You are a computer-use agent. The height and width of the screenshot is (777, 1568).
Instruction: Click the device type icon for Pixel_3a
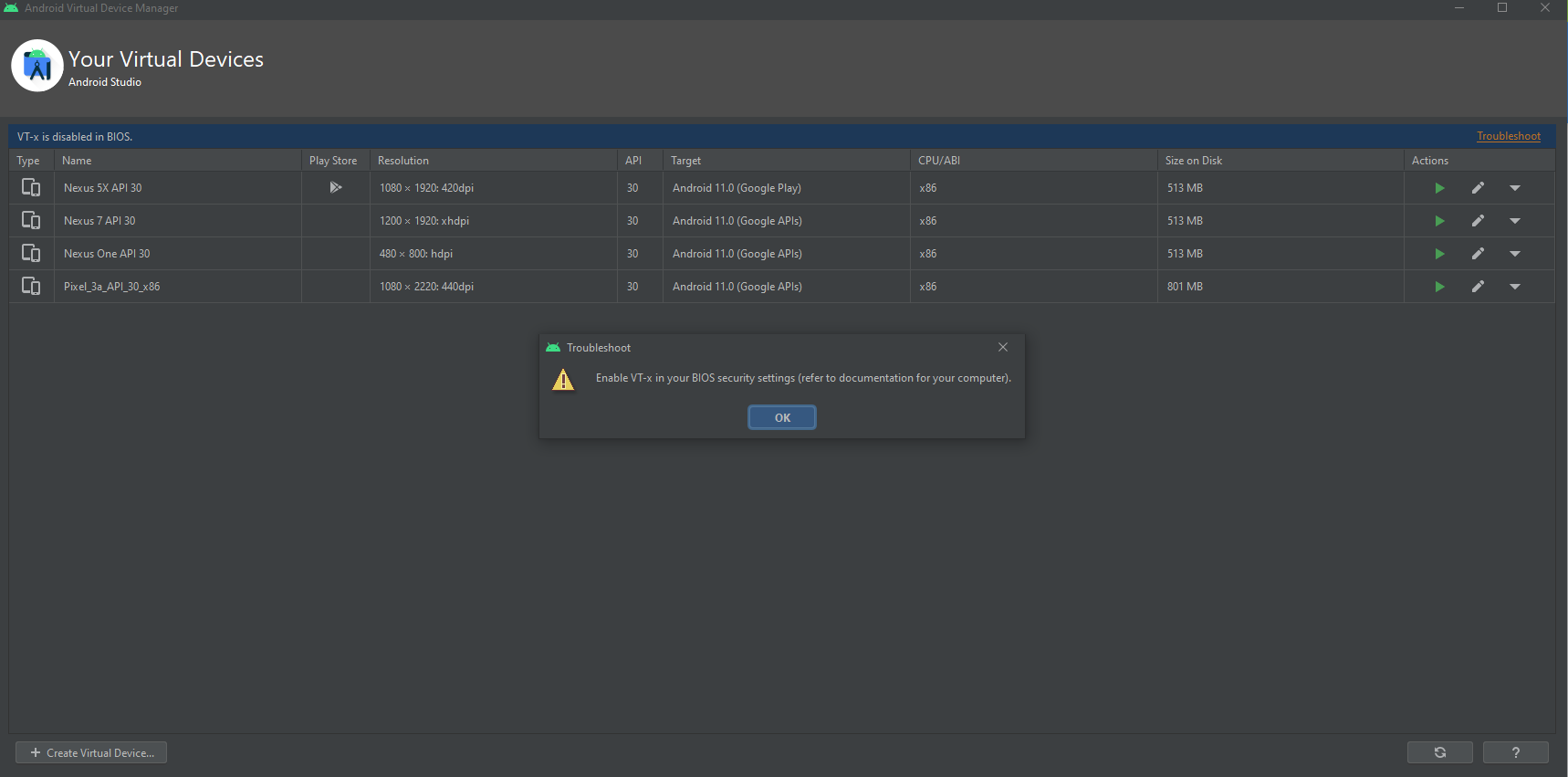click(31, 286)
